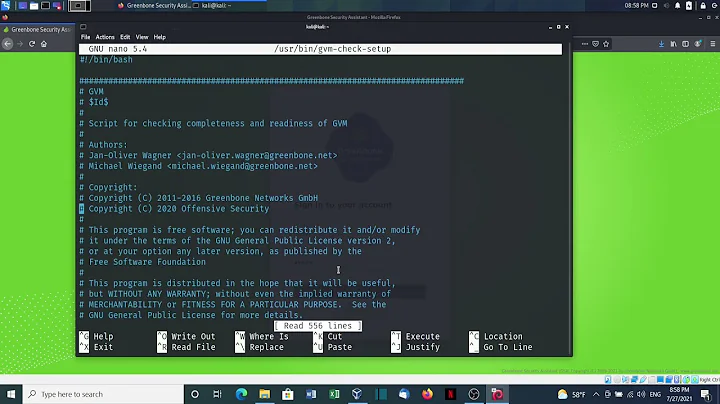Open Netflix from Windows taskbar
The image size is (720, 404).
pyautogui.click(x=450, y=394)
